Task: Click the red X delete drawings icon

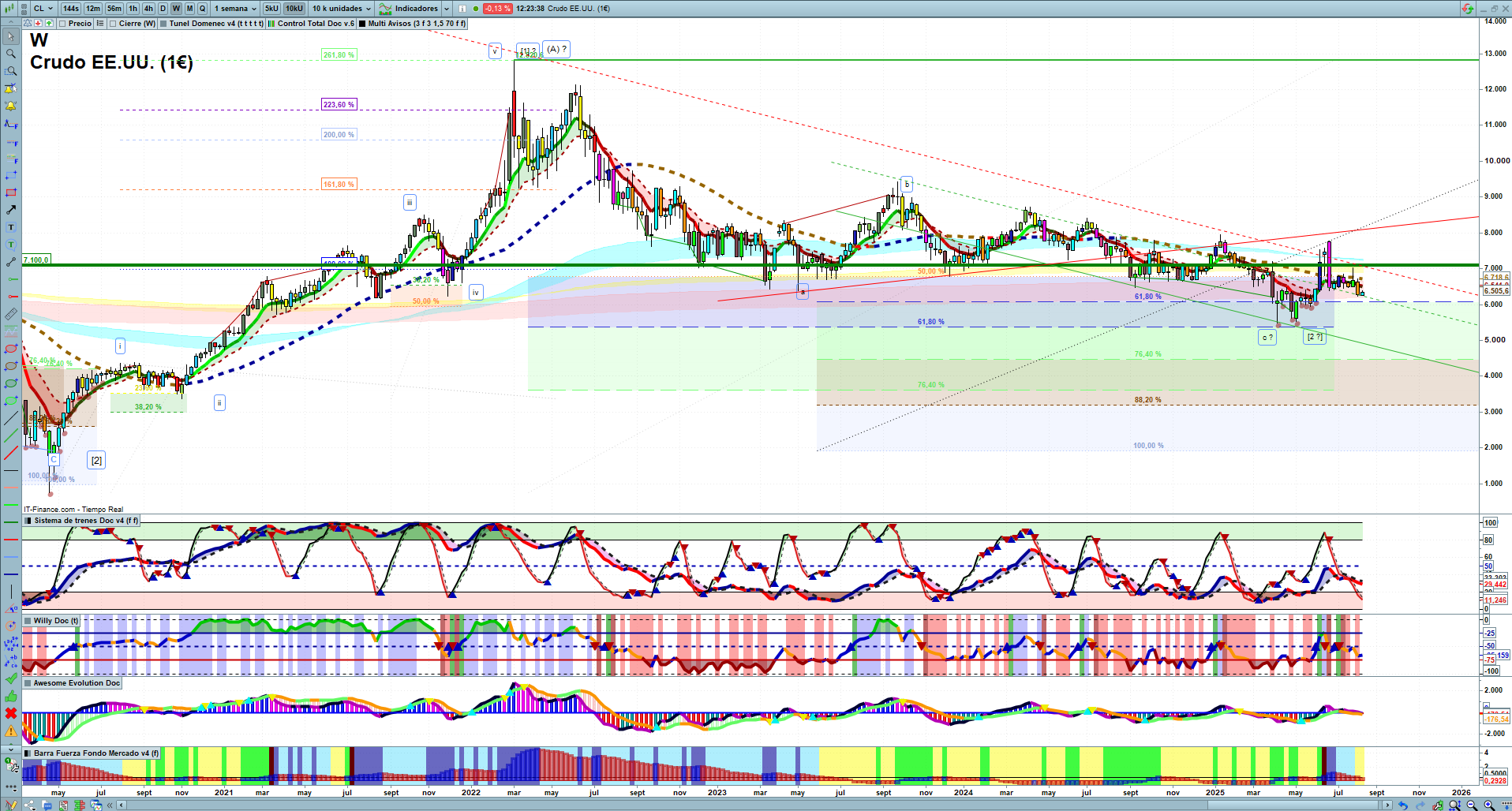Action: tap(11, 713)
